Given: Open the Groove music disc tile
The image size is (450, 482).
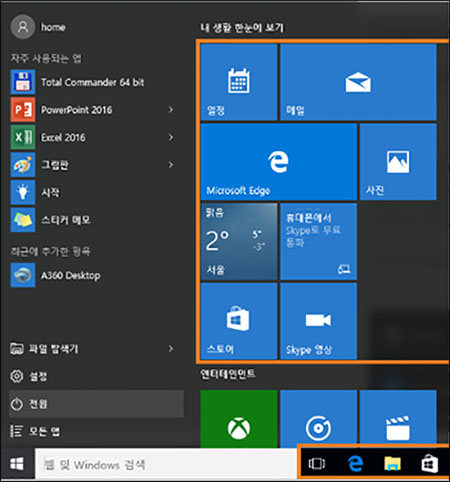Looking at the screenshot, I should tap(319, 419).
